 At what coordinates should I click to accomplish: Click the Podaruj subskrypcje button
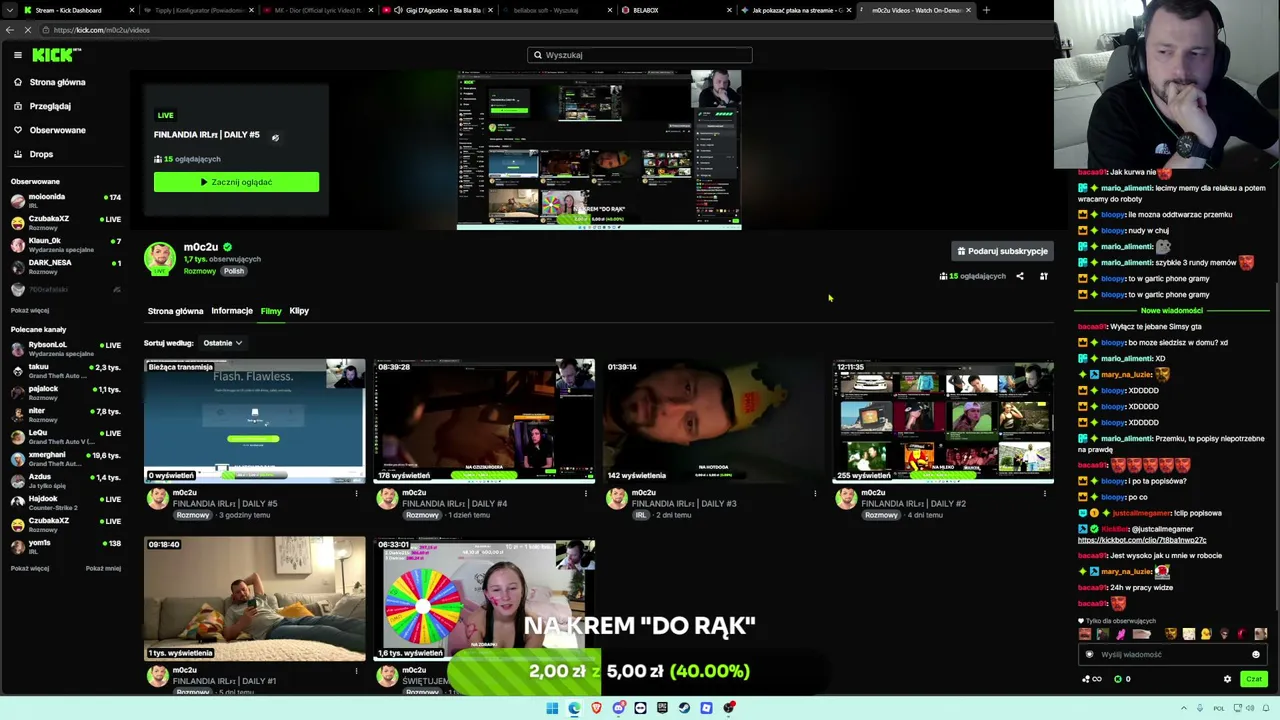1002,251
